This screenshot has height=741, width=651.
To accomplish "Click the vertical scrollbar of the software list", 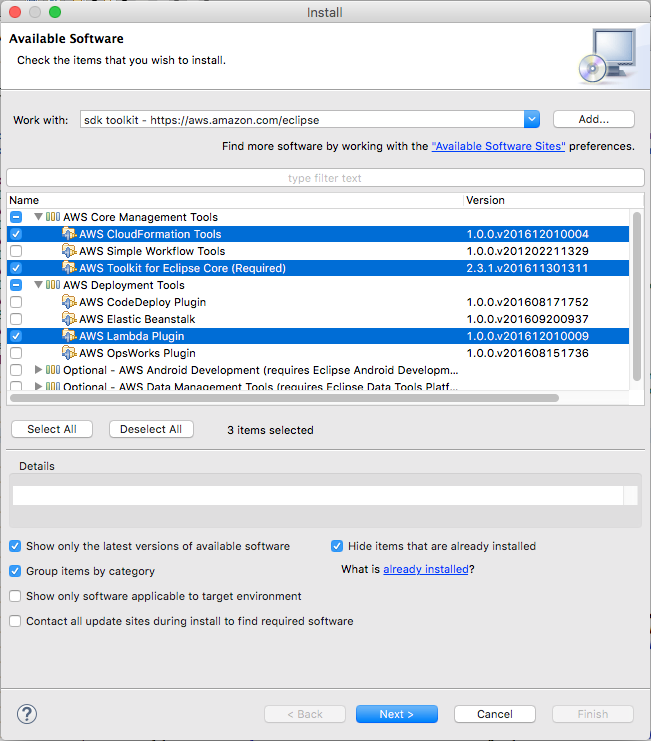I will click(637, 296).
